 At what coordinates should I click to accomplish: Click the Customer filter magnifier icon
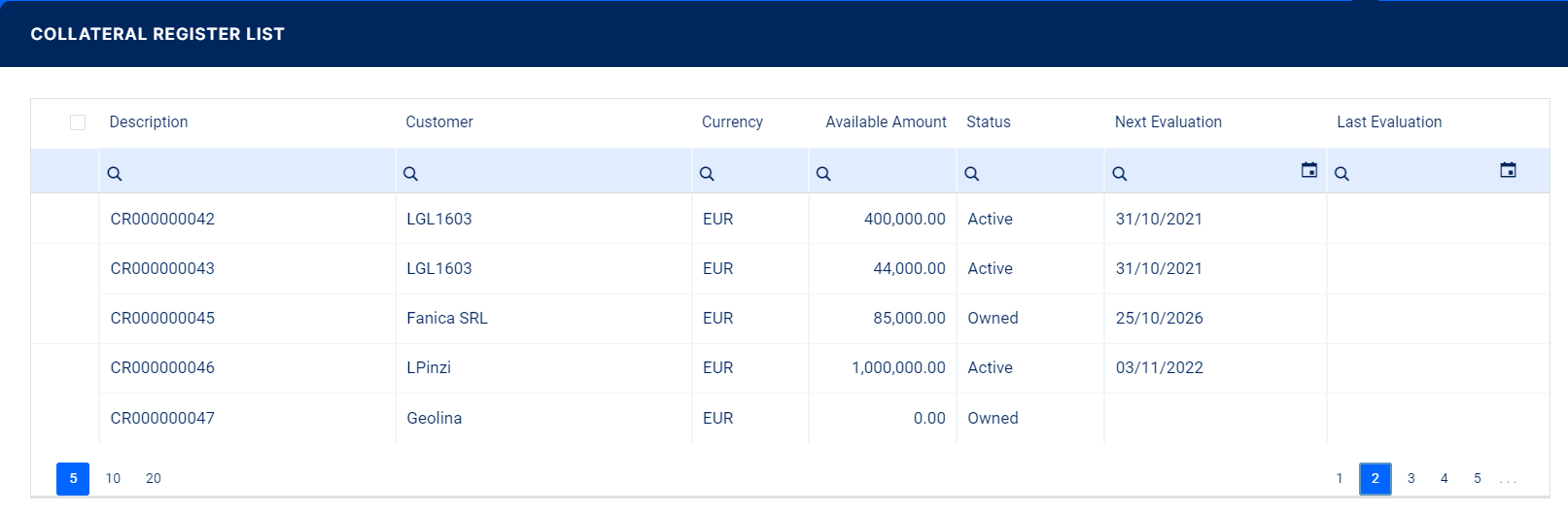(x=411, y=174)
